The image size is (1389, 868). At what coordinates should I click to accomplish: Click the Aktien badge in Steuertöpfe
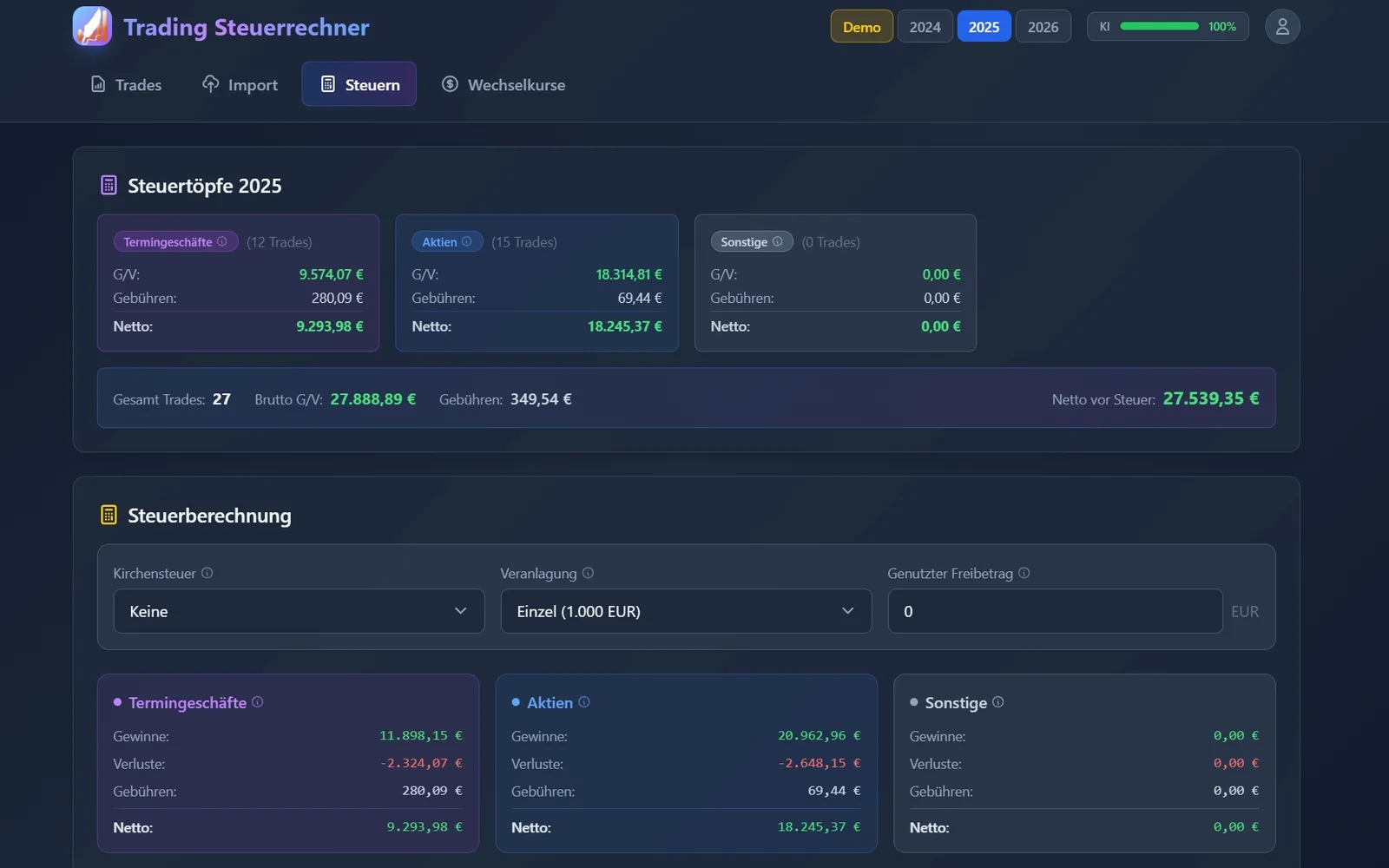click(447, 241)
